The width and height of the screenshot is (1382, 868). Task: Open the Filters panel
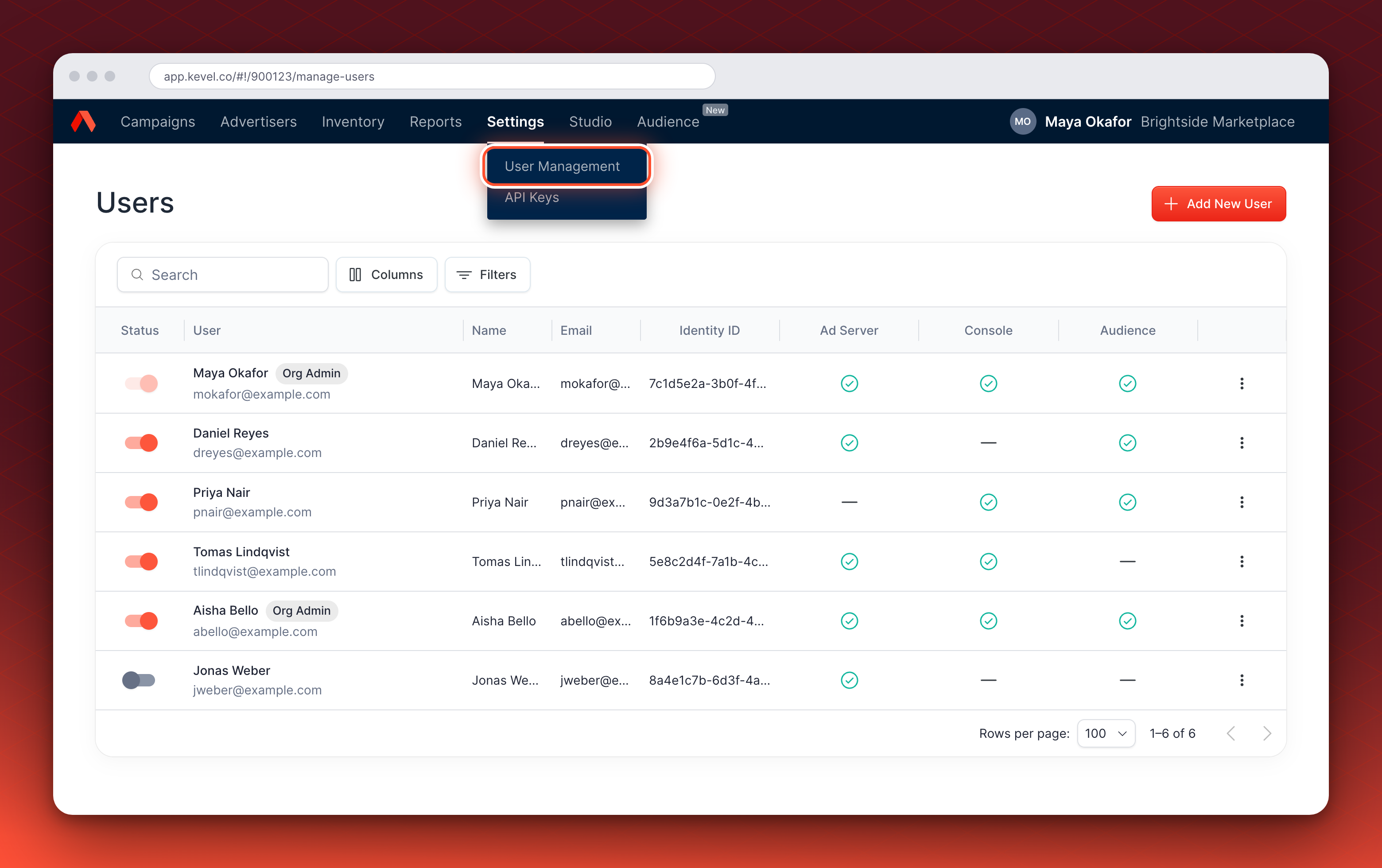pyautogui.click(x=487, y=275)
